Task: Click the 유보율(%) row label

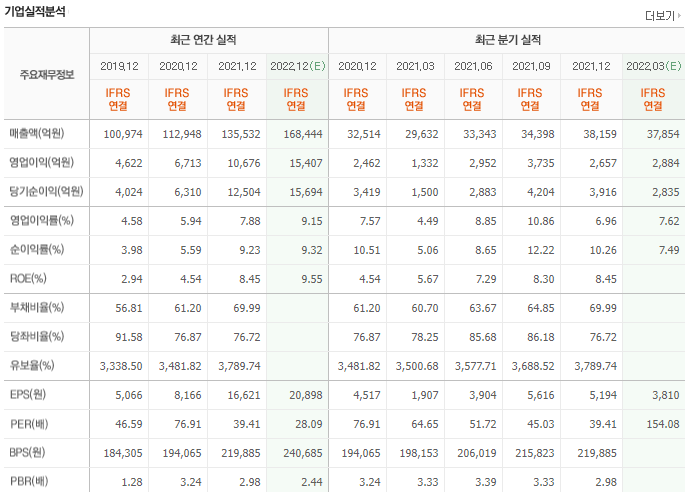Action: (x=32, y=365)
